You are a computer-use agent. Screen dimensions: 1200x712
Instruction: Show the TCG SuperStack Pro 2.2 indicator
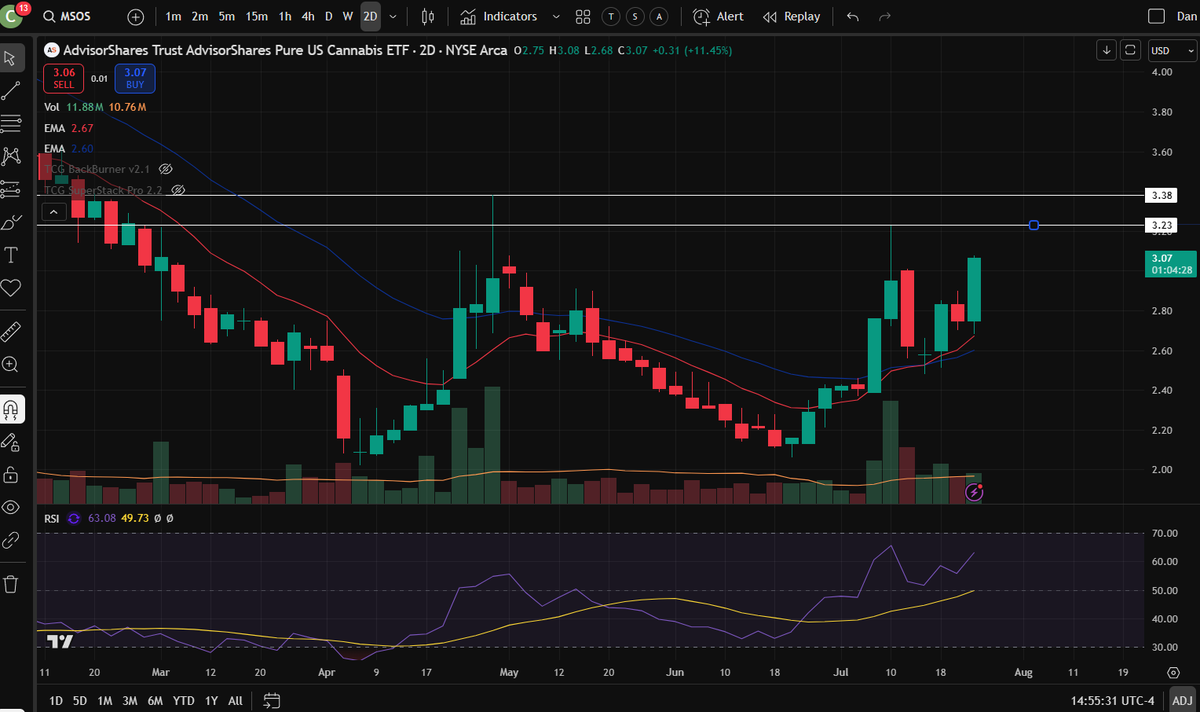[178, 189]
